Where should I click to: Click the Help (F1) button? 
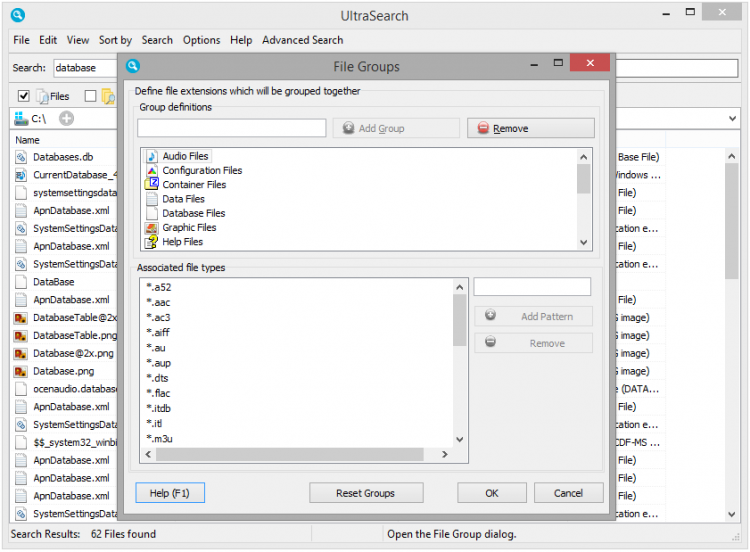(x=170, y=493)
